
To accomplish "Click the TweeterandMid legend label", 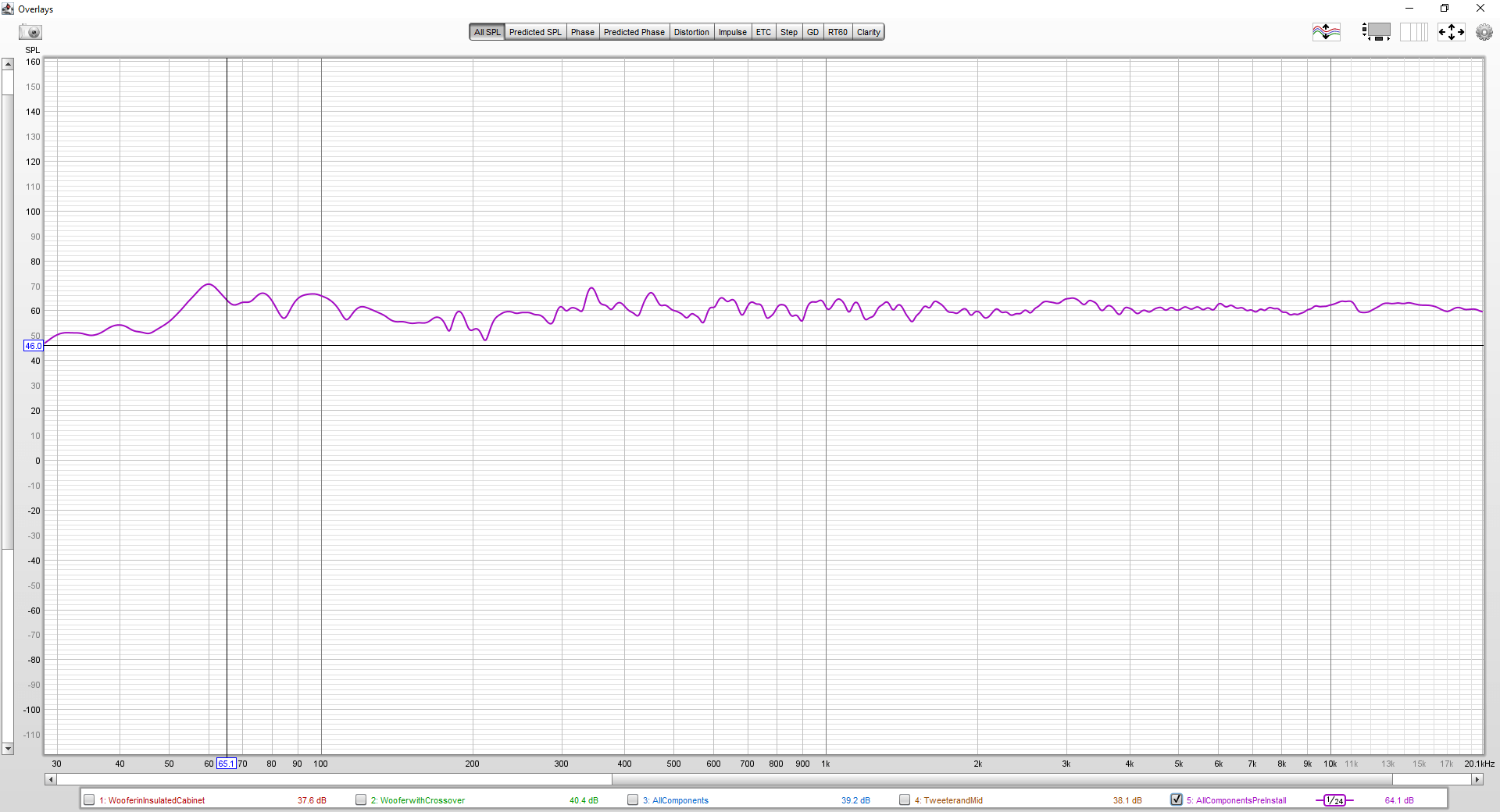I will (948, 800).
